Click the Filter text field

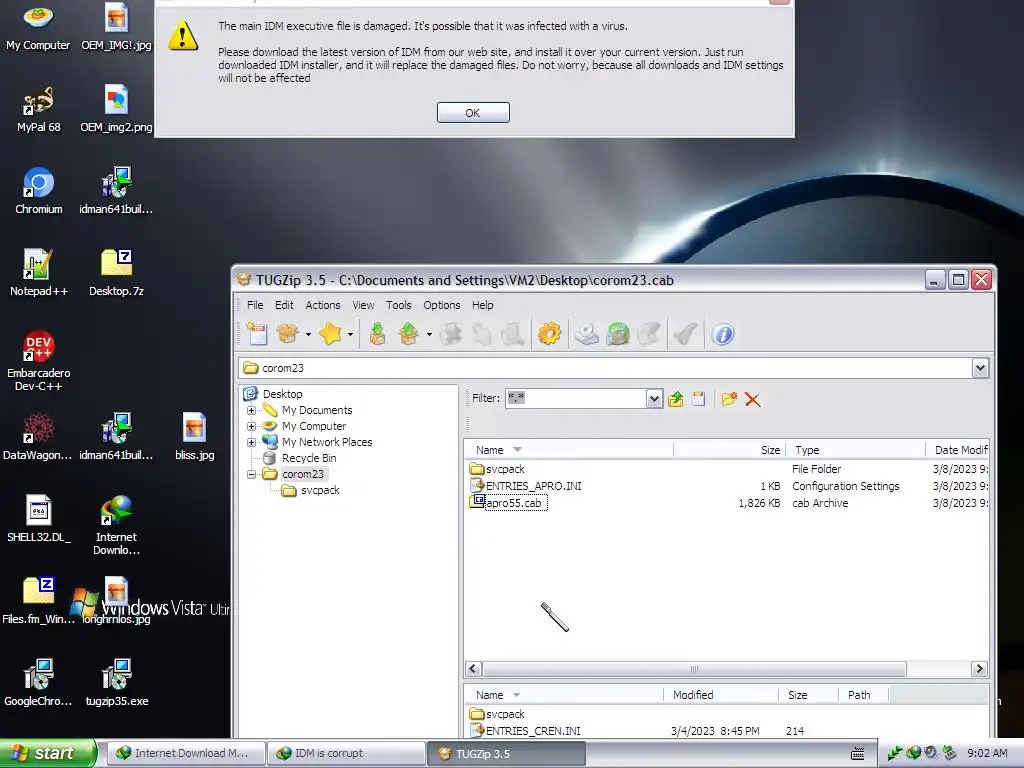[577, 398]
